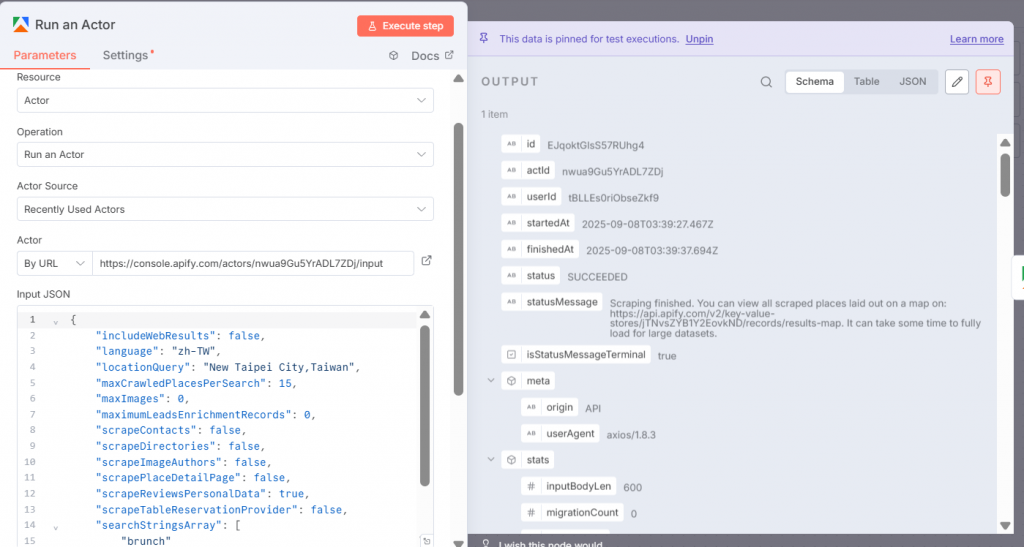1024x547 pixels.
Task: Click the search icon in the OUTPUT header
Action: tap(766, 82)
